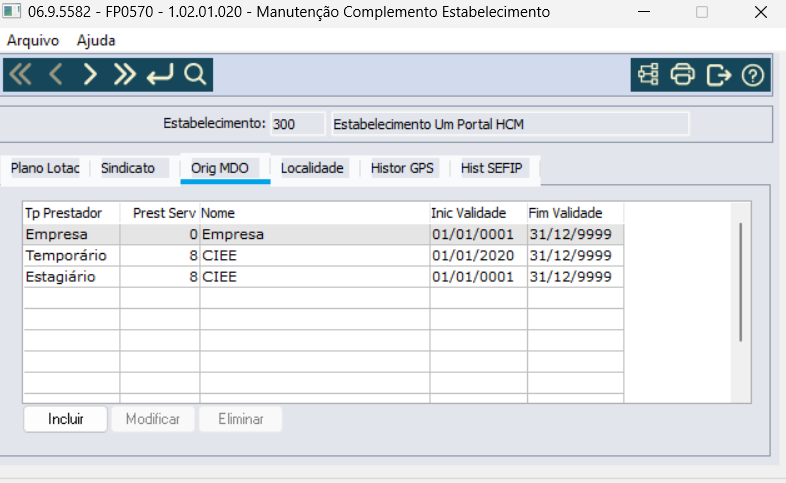Image resolution: width=786 pixels, height=483 pixels.
Task: Click the Prest Serv column header
Action: click(x=159, y=213)
